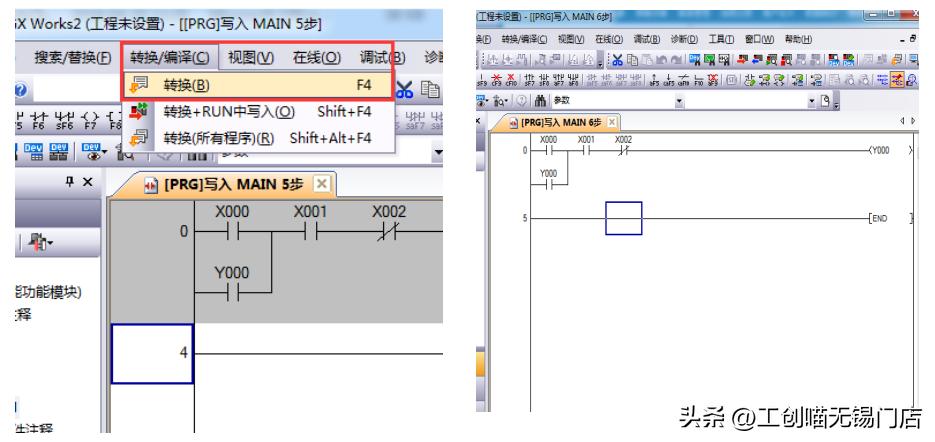
Task: Select Y000 output coil in right ladder
Action: pyautogui.click(x=890, y=151)
